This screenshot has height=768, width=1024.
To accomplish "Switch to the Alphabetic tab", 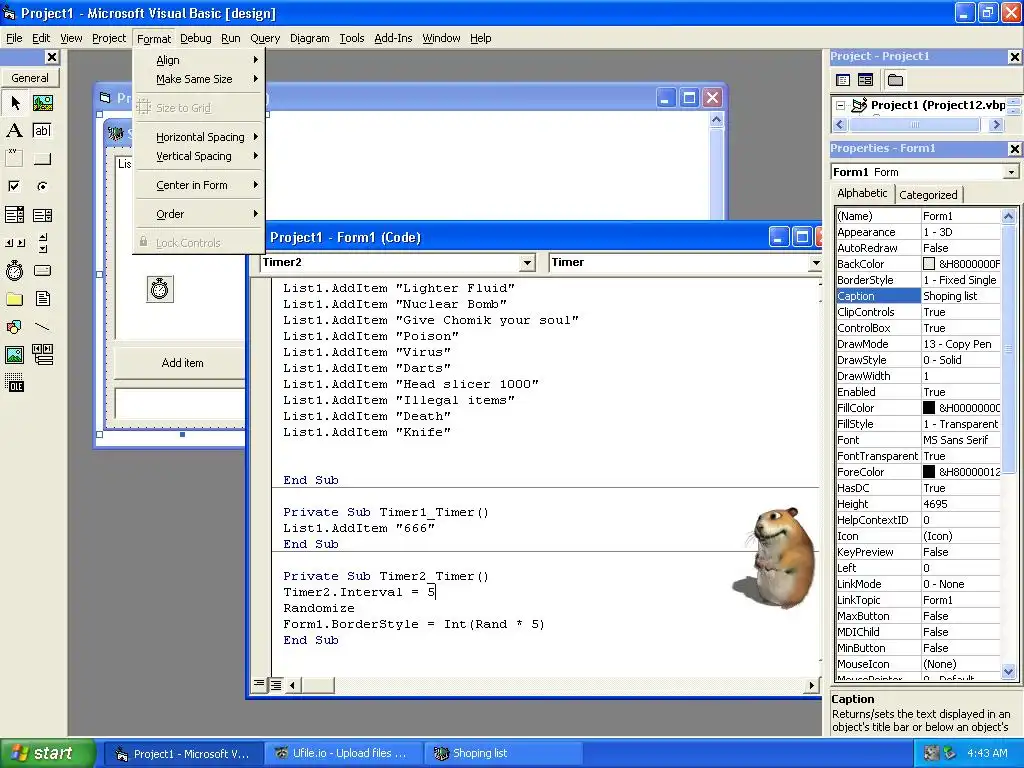I will click(862, 193).
